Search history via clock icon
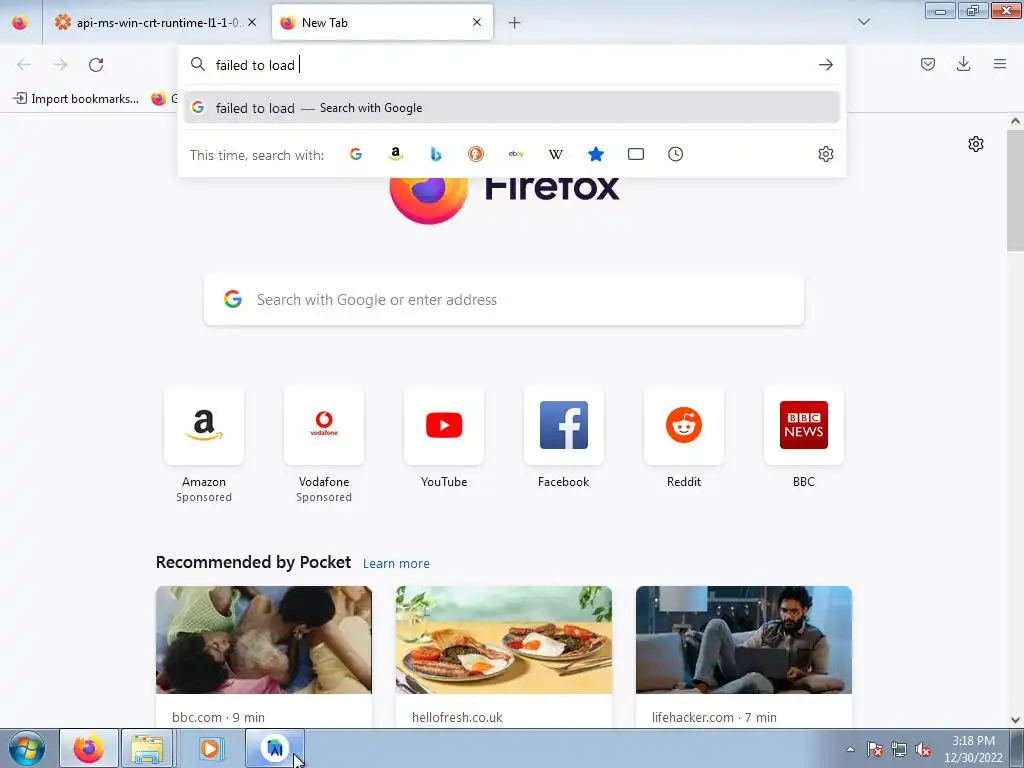This screenshot has height=768, width=1024. click(675, 154)
